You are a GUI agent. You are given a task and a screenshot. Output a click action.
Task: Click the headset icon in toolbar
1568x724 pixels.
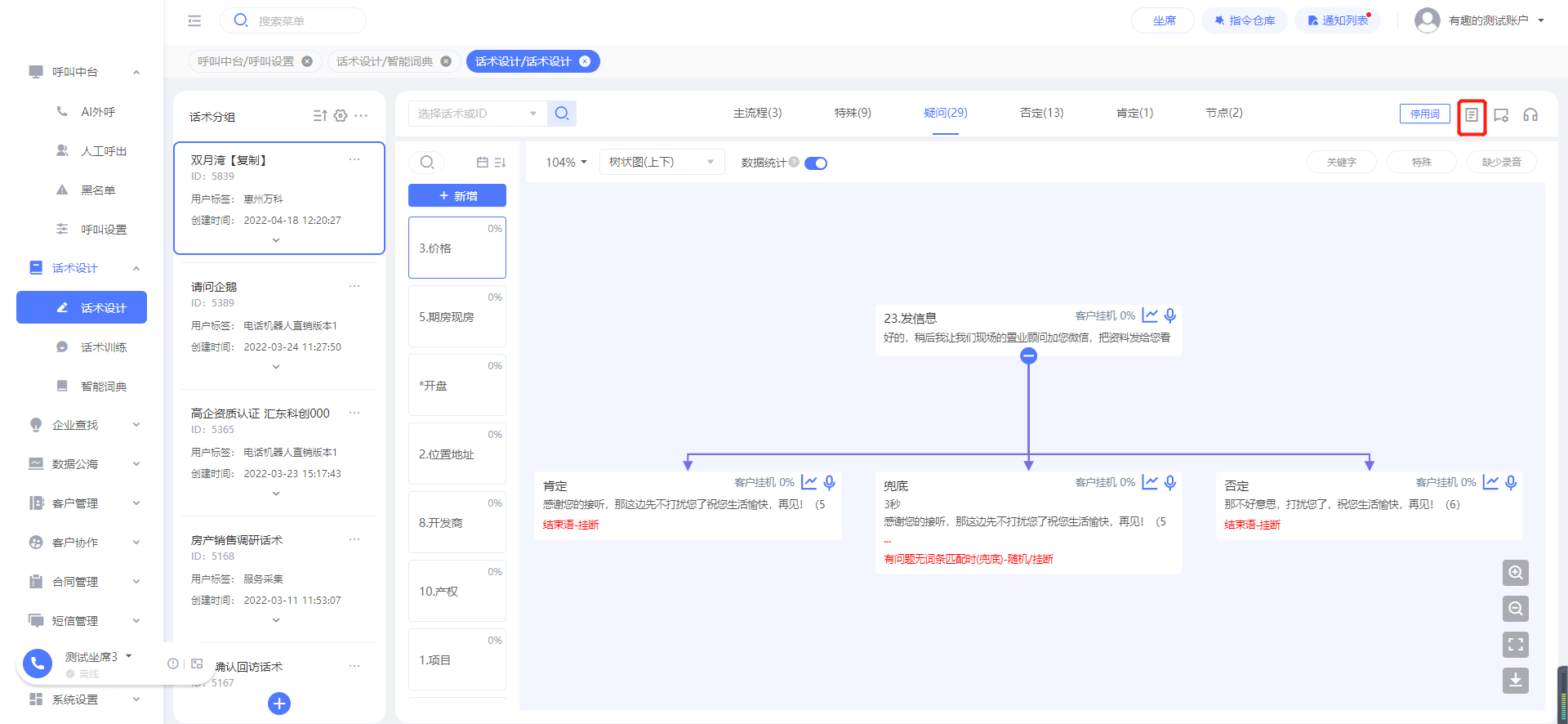(x=1530, y=115)
